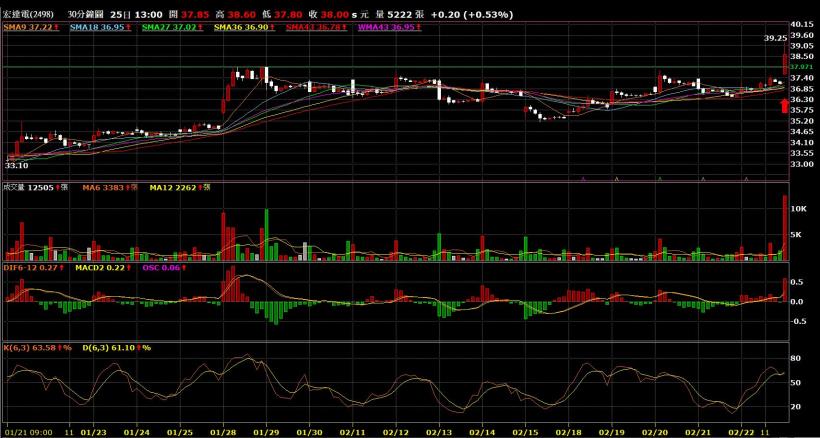This screenshot has width=820, height=438.
Task: Click the DIF6-12 0.27 indicator label
Action: click(33, 268)
